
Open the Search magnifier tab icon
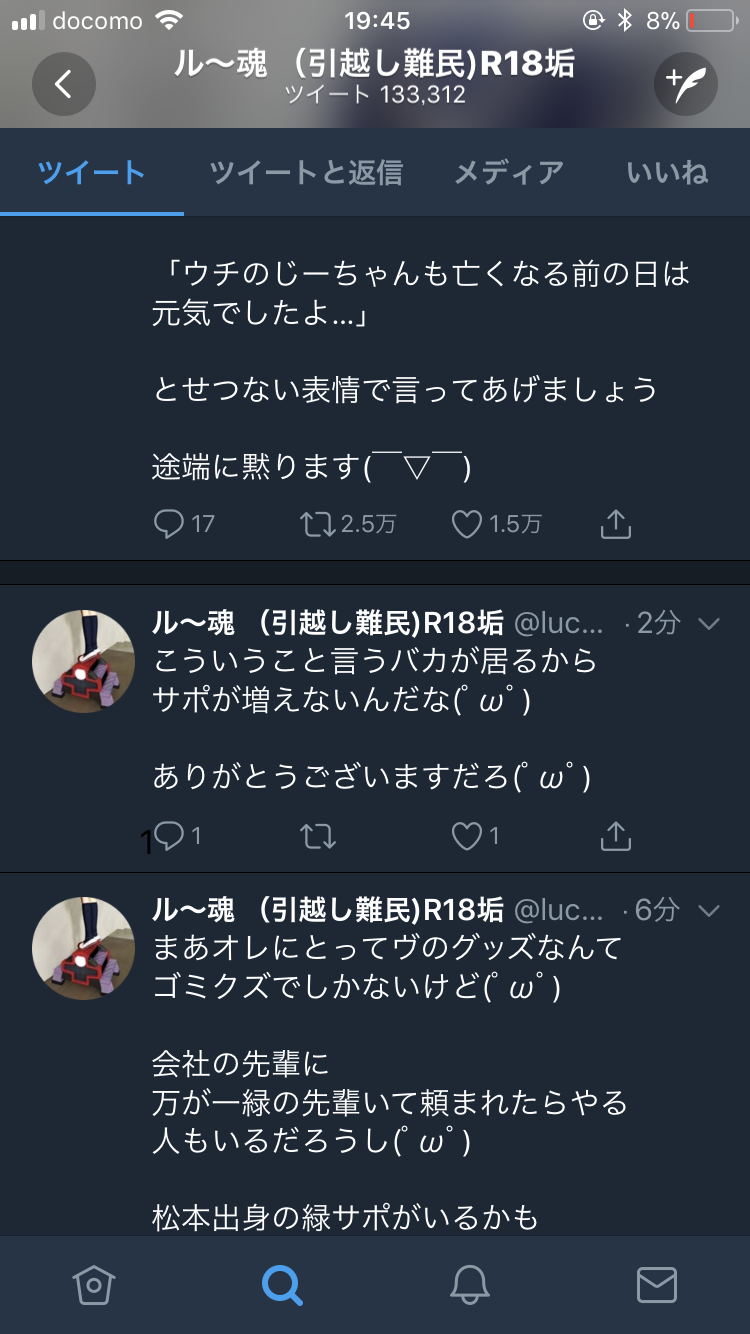[282, 1285]
